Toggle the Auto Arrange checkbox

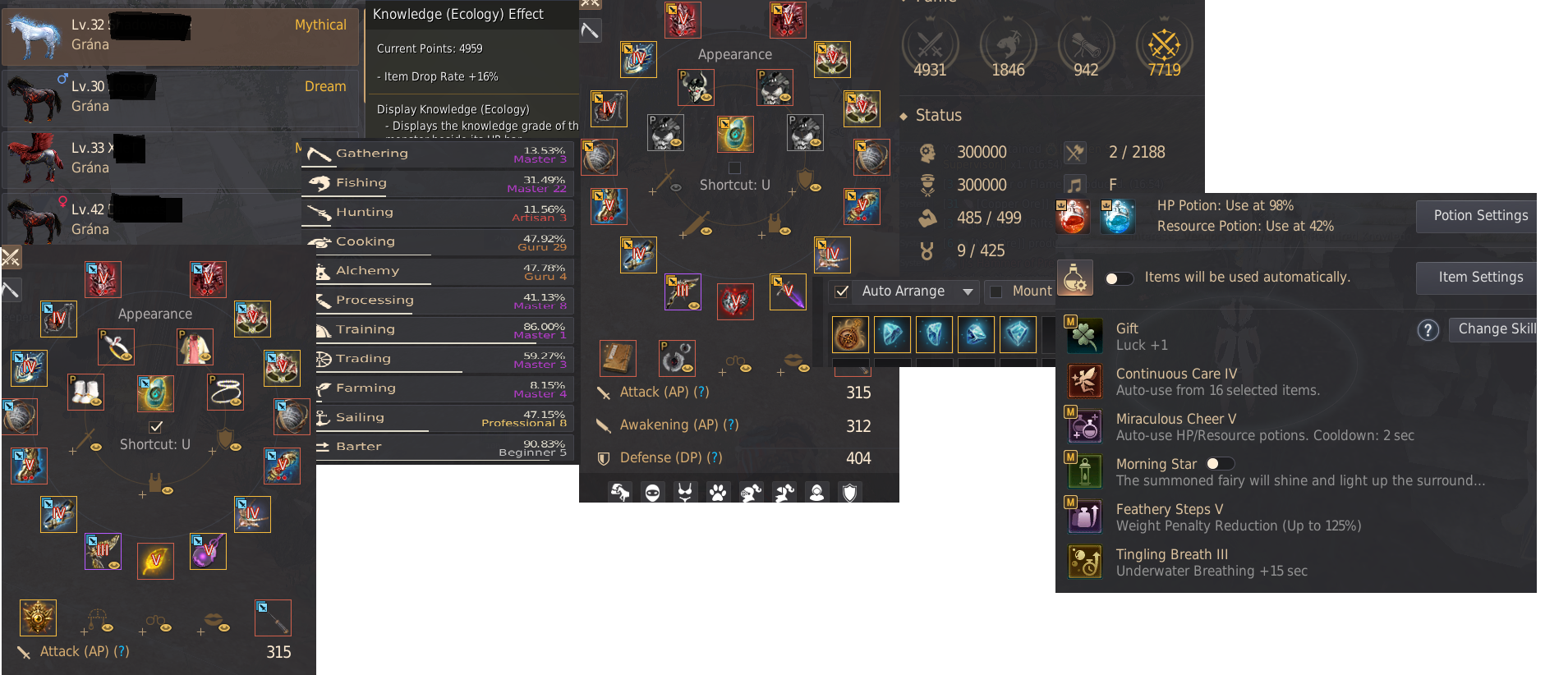coord(842,292)
